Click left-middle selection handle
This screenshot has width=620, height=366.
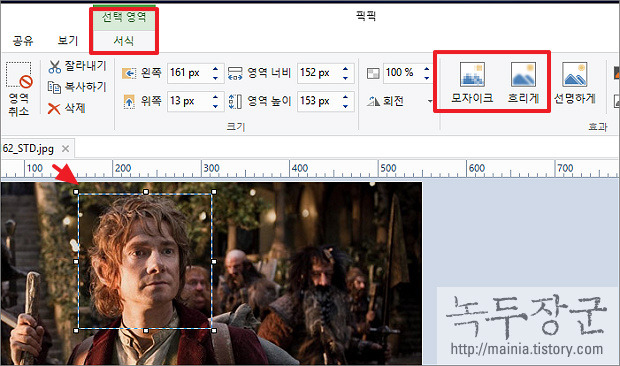pyautogui.click(x=76, y=261)
